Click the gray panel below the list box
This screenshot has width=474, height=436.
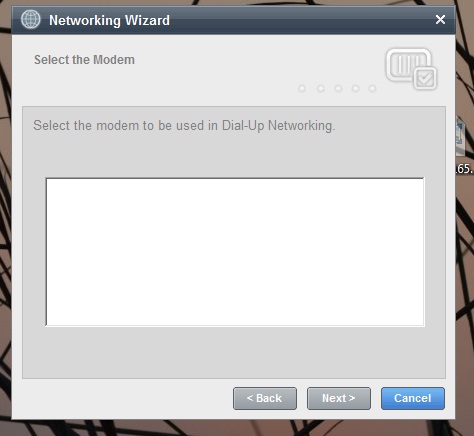pos(234,352)
